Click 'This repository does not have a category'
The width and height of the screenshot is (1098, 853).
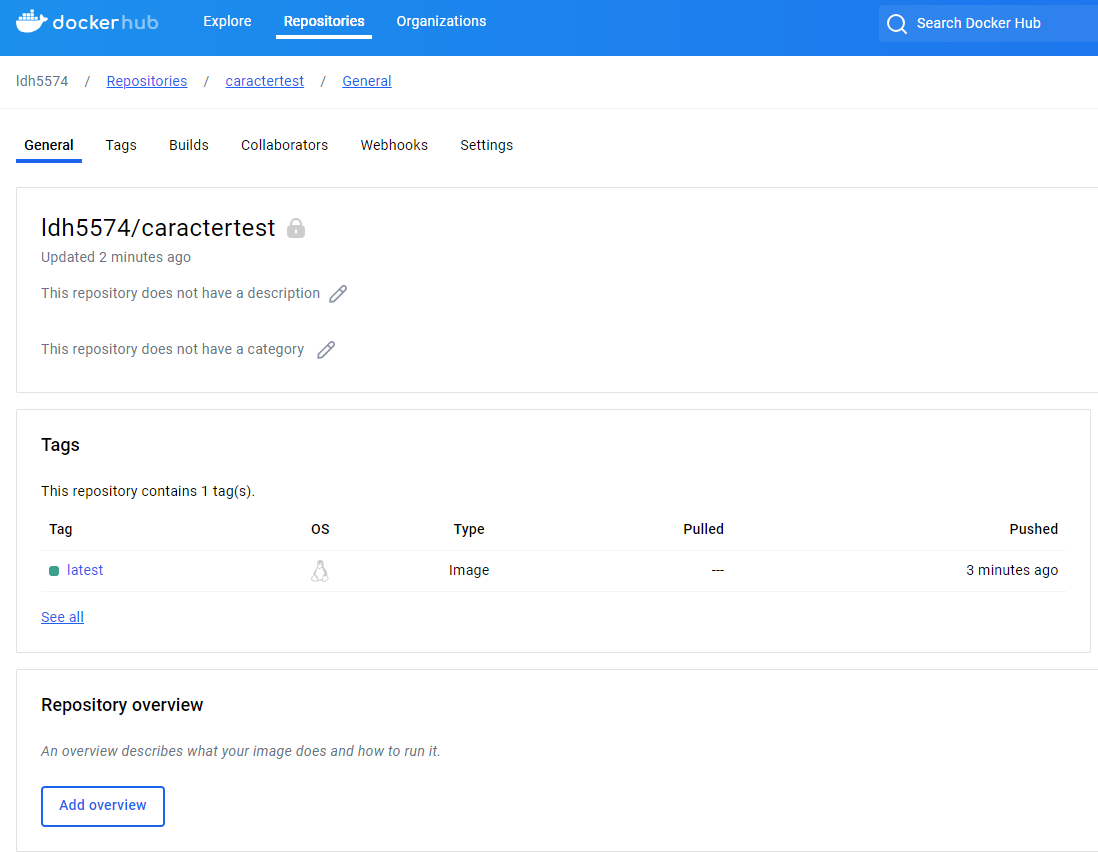[172, 349]
